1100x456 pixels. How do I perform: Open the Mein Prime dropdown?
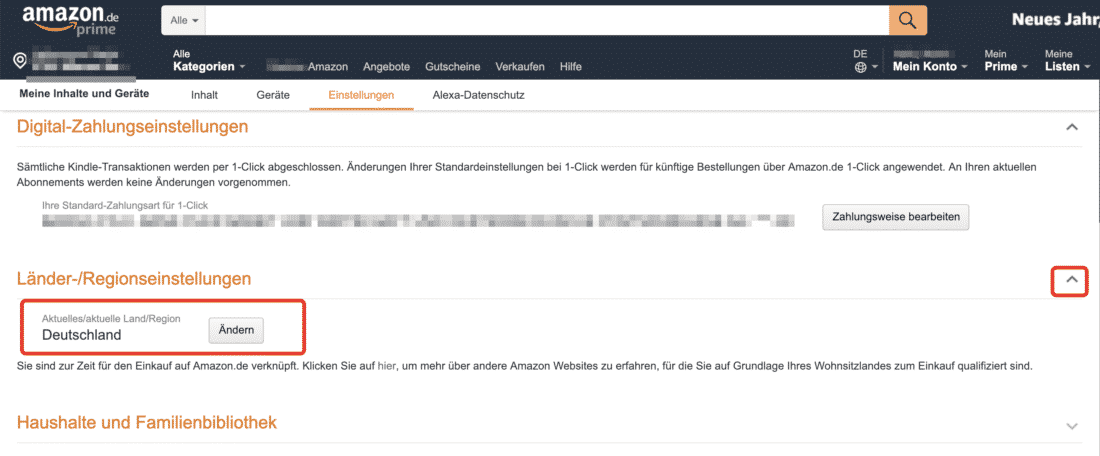tap(1006, 60)
